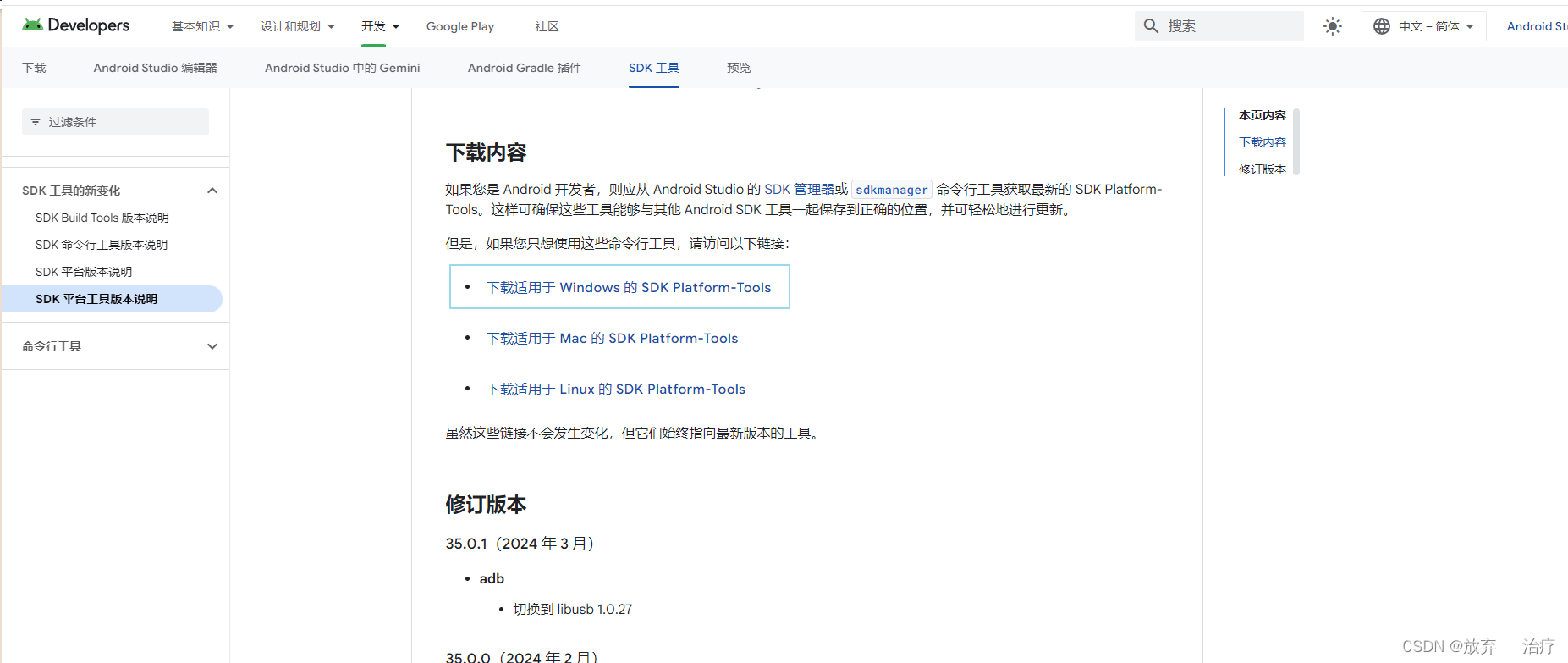Select the SDK 工具 tab
The width and height of the screenshot is (1568, 663).
pos(654,68)
